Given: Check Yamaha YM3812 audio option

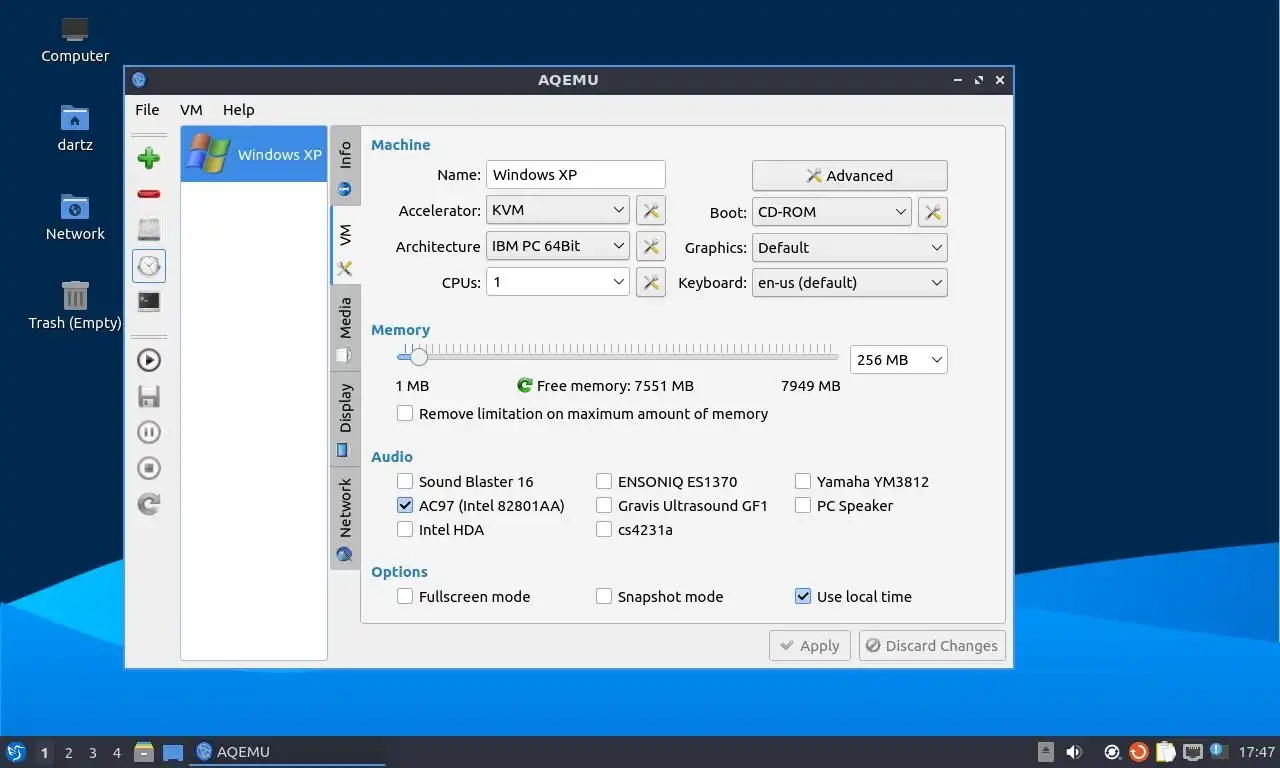Looking at the screenshot, I should [x=803, y=481].
